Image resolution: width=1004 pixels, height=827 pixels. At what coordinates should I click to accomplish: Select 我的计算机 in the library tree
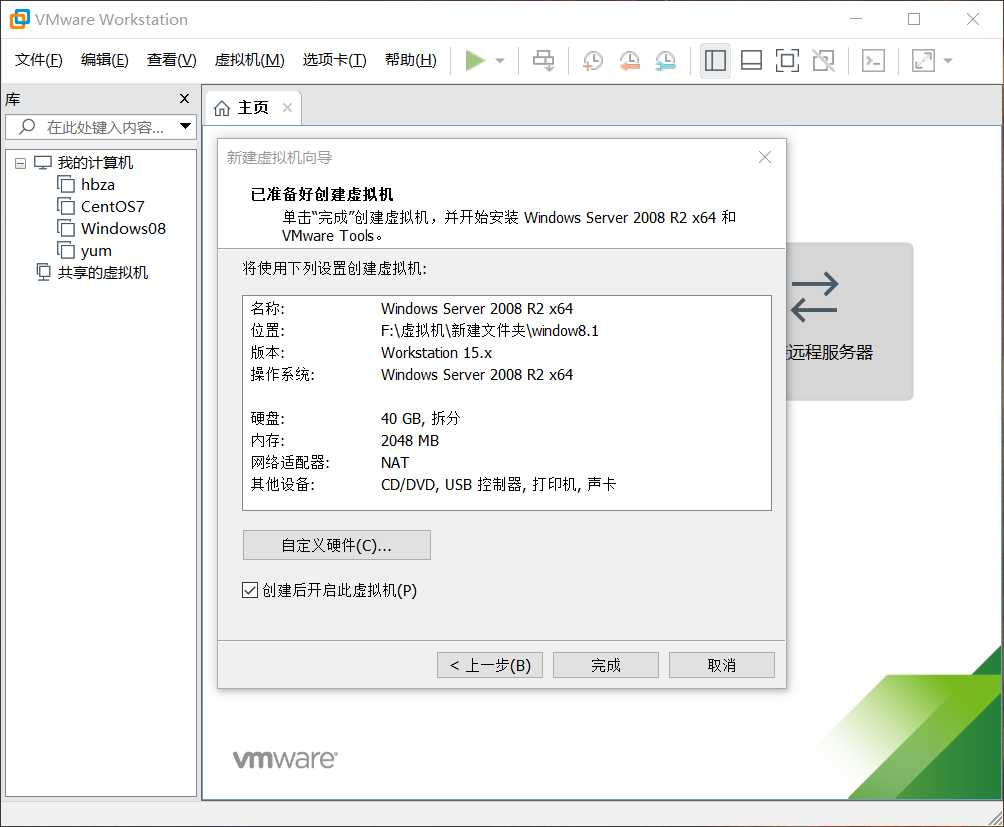95,163
